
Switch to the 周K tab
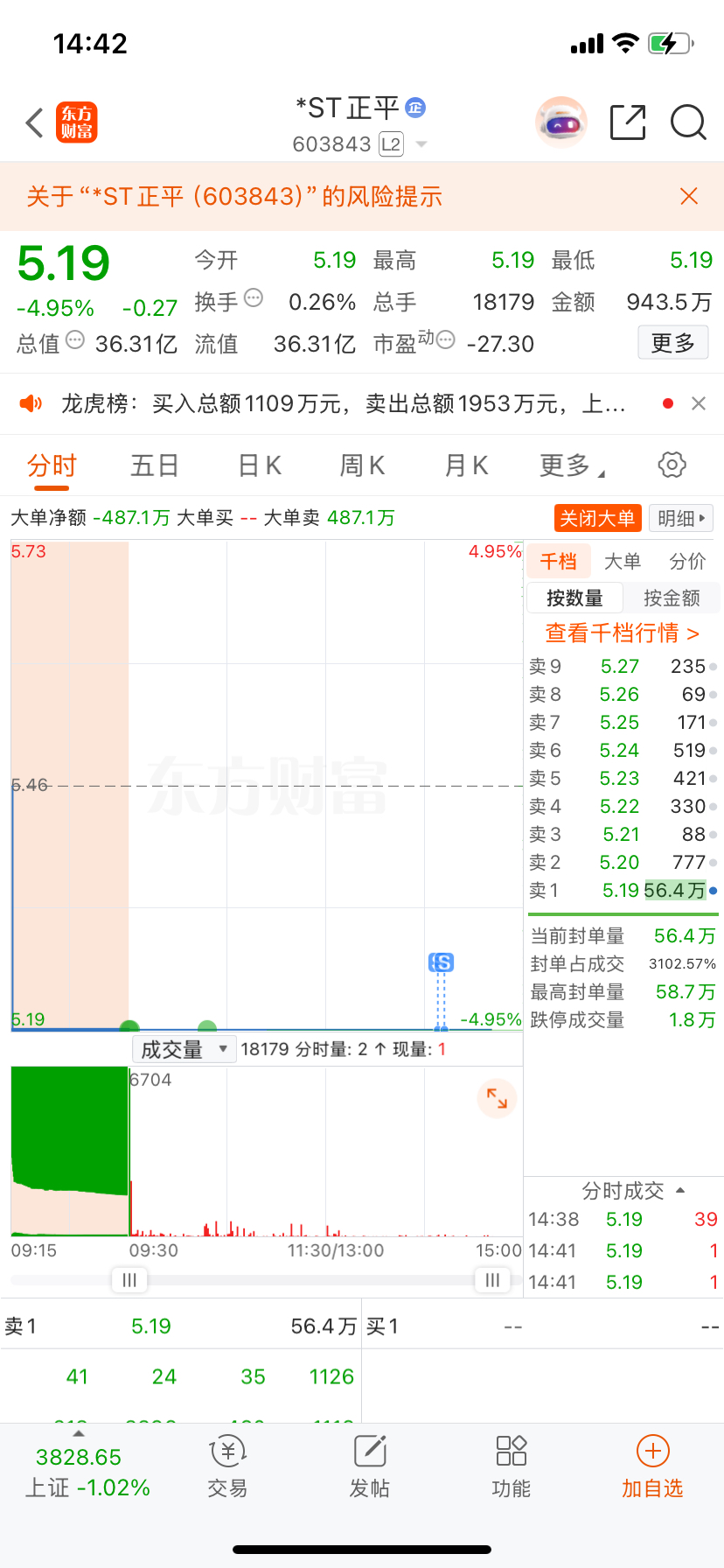coord(362,465)
